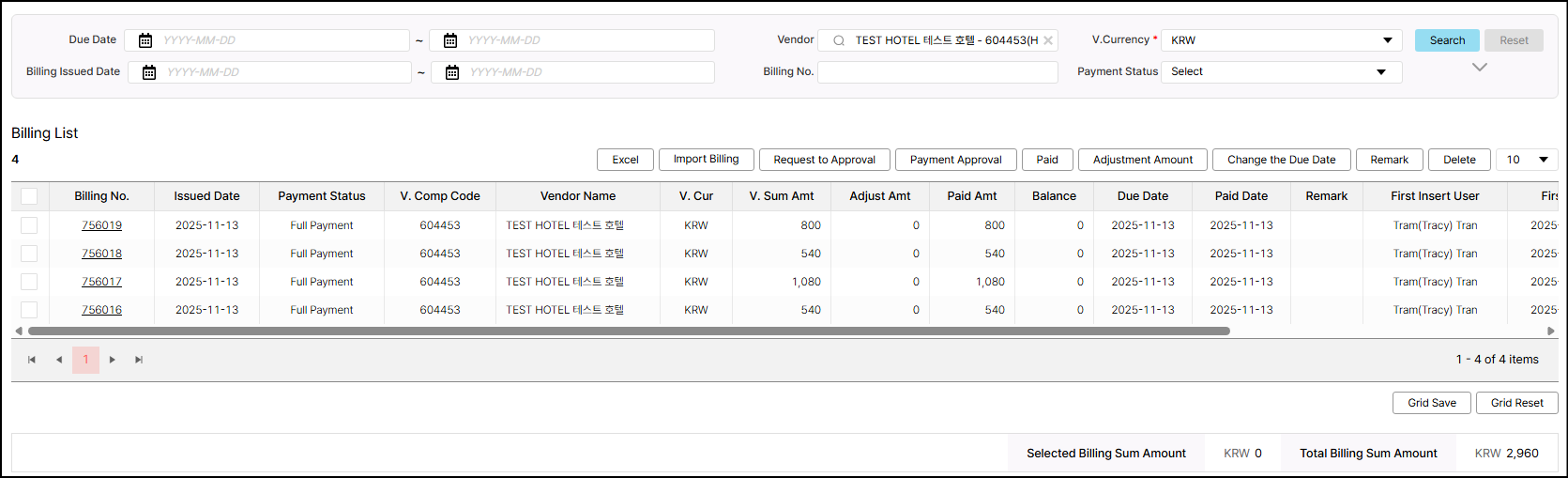Select the checkbox for billing 756017
The height and width of the screenshot is (478, 1568).
[29, 282]
